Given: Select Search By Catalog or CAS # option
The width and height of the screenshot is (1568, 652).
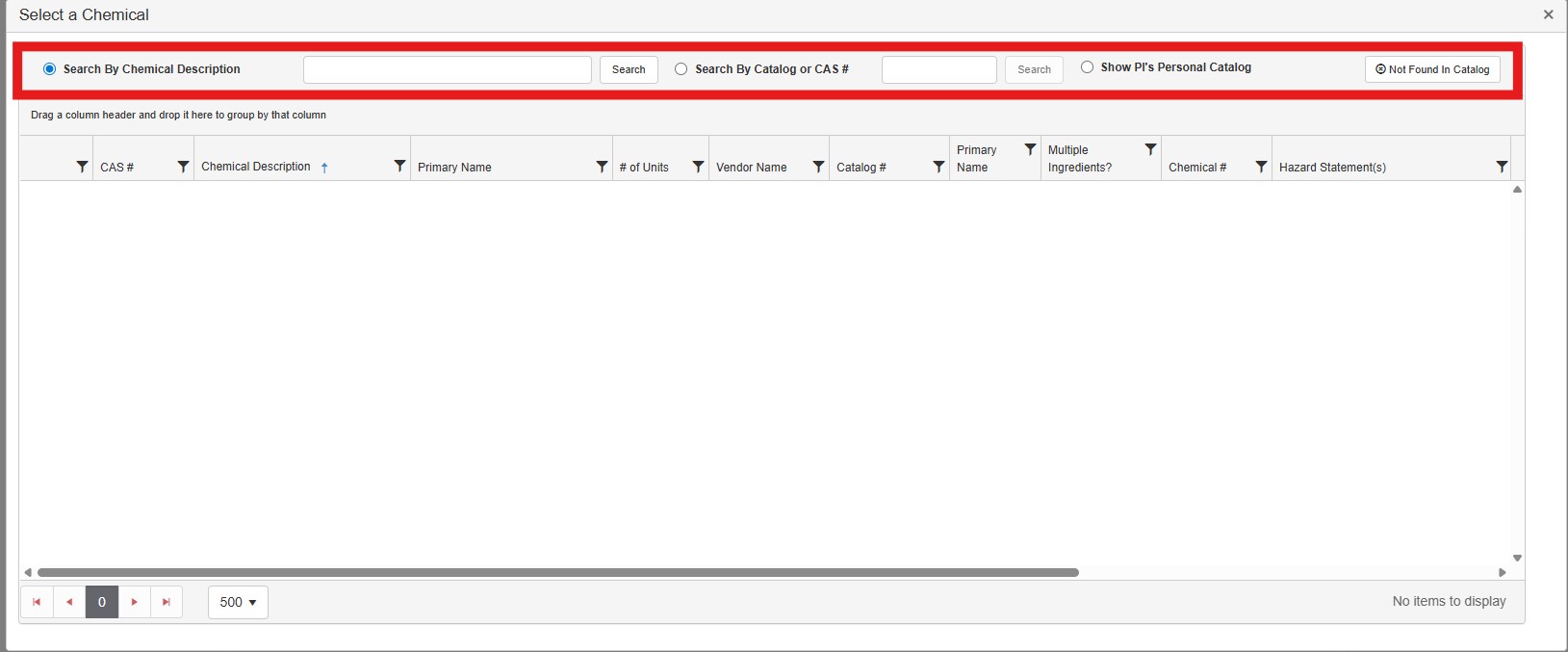Looking at the screenshot, I should [681, 69].
